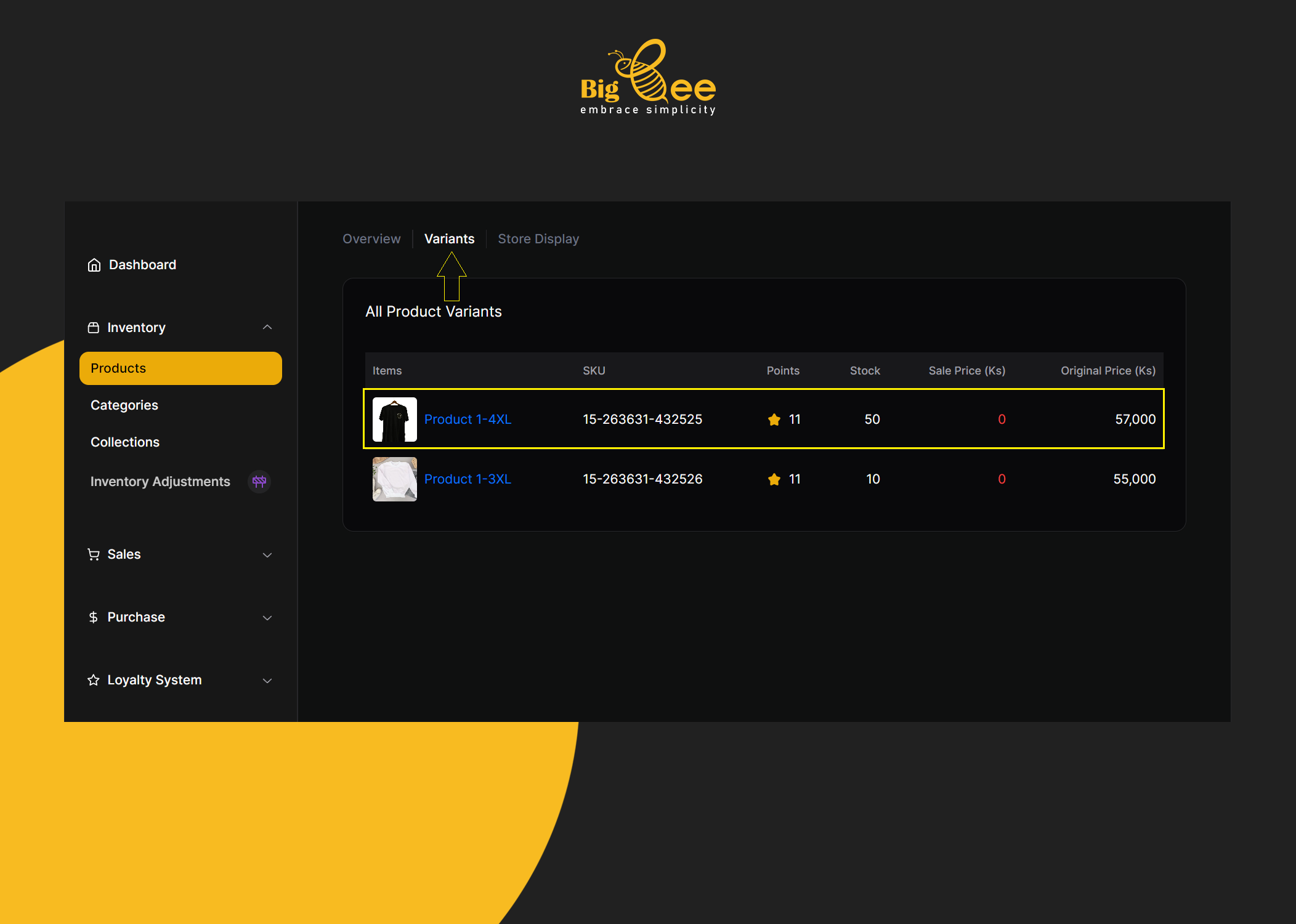Screen dimensions: 1296x924
Task: Open Categories in the sidebar
Action: 124,405
